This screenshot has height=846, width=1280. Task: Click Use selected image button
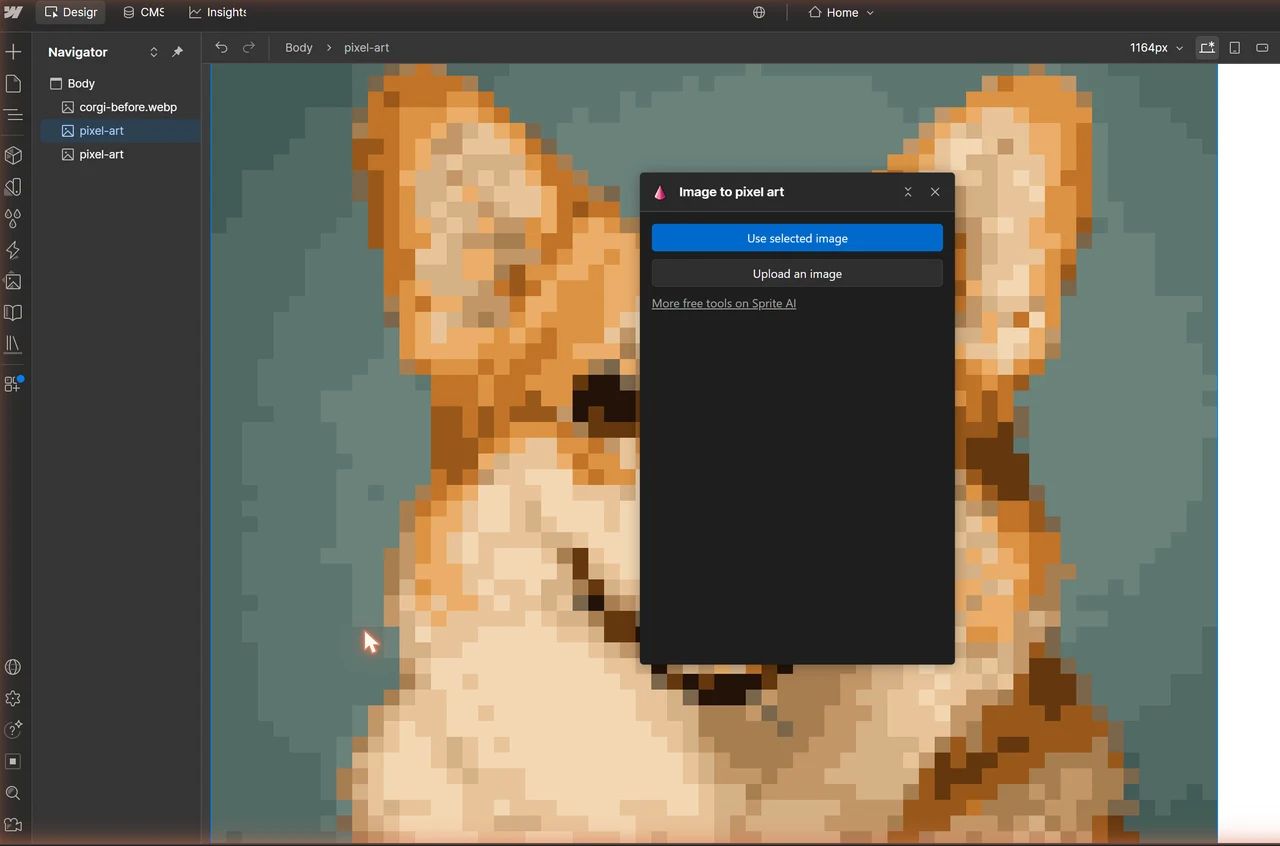(797, 238)
